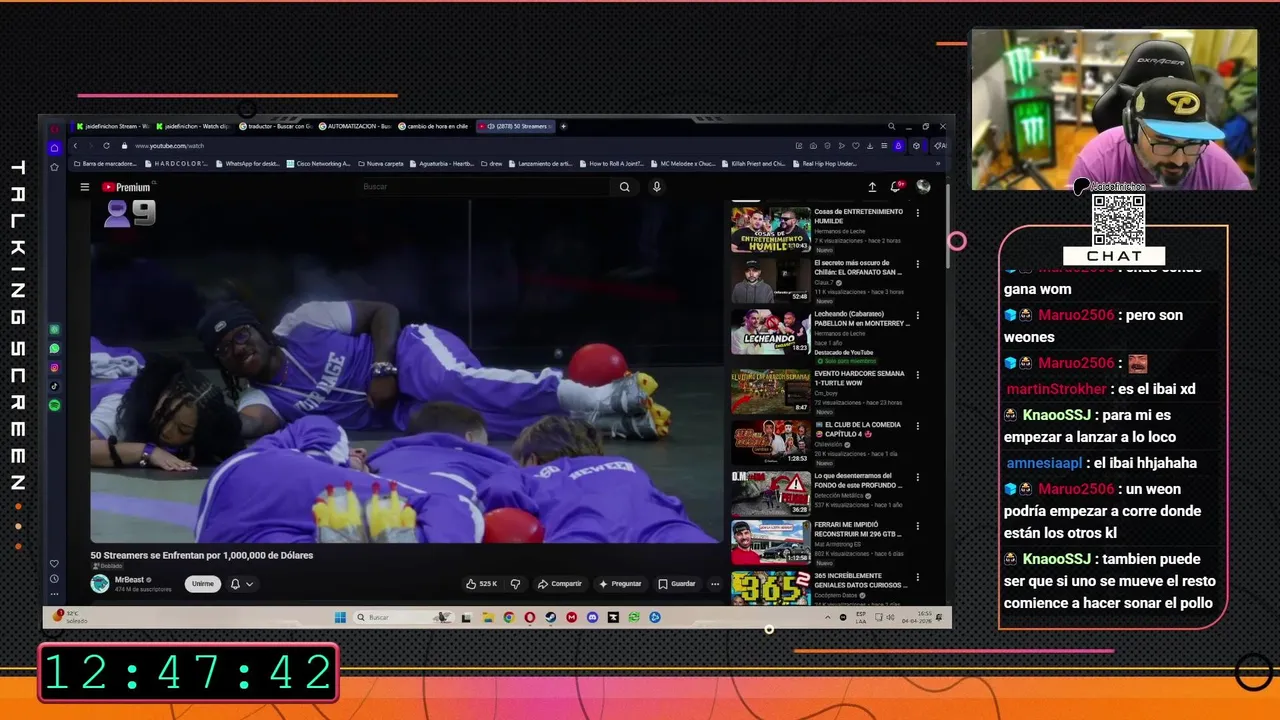Viewport: 1280px width, 720px height.
Task: Open options menu for El Club de la Comedia
Action: pyautogui.click(x=918, y=425)
